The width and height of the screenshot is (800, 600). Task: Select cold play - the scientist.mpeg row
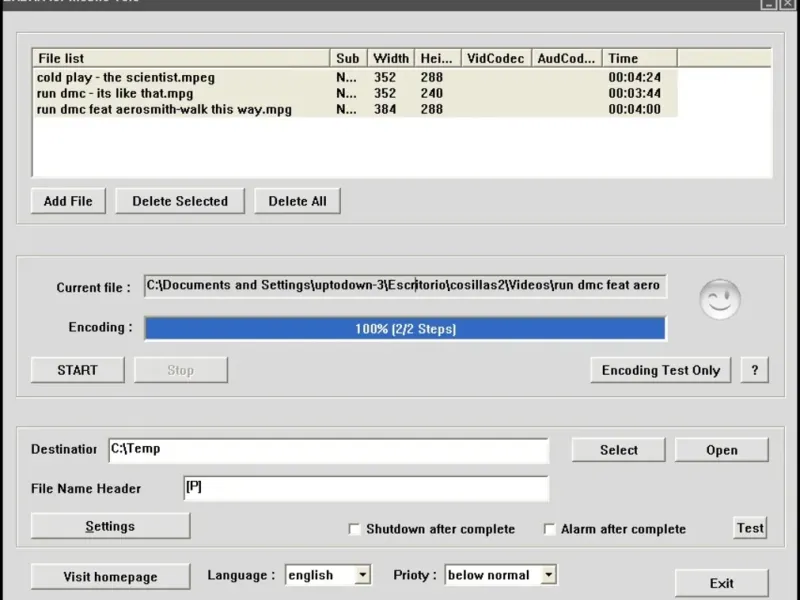(x=355, y=78)
